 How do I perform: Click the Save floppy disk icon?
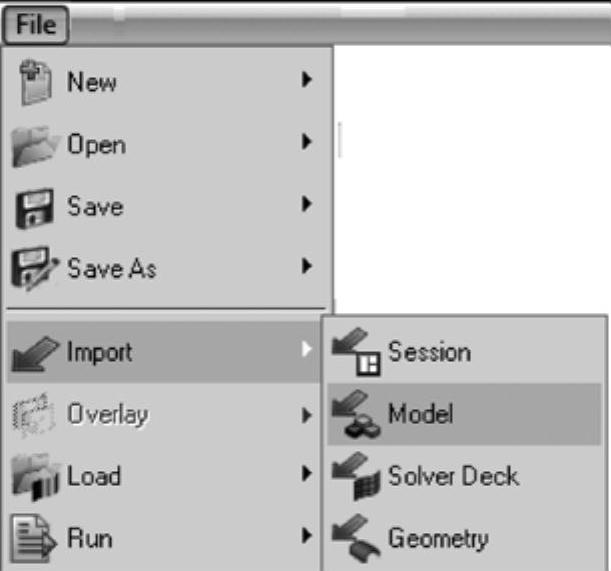point(34,209)
